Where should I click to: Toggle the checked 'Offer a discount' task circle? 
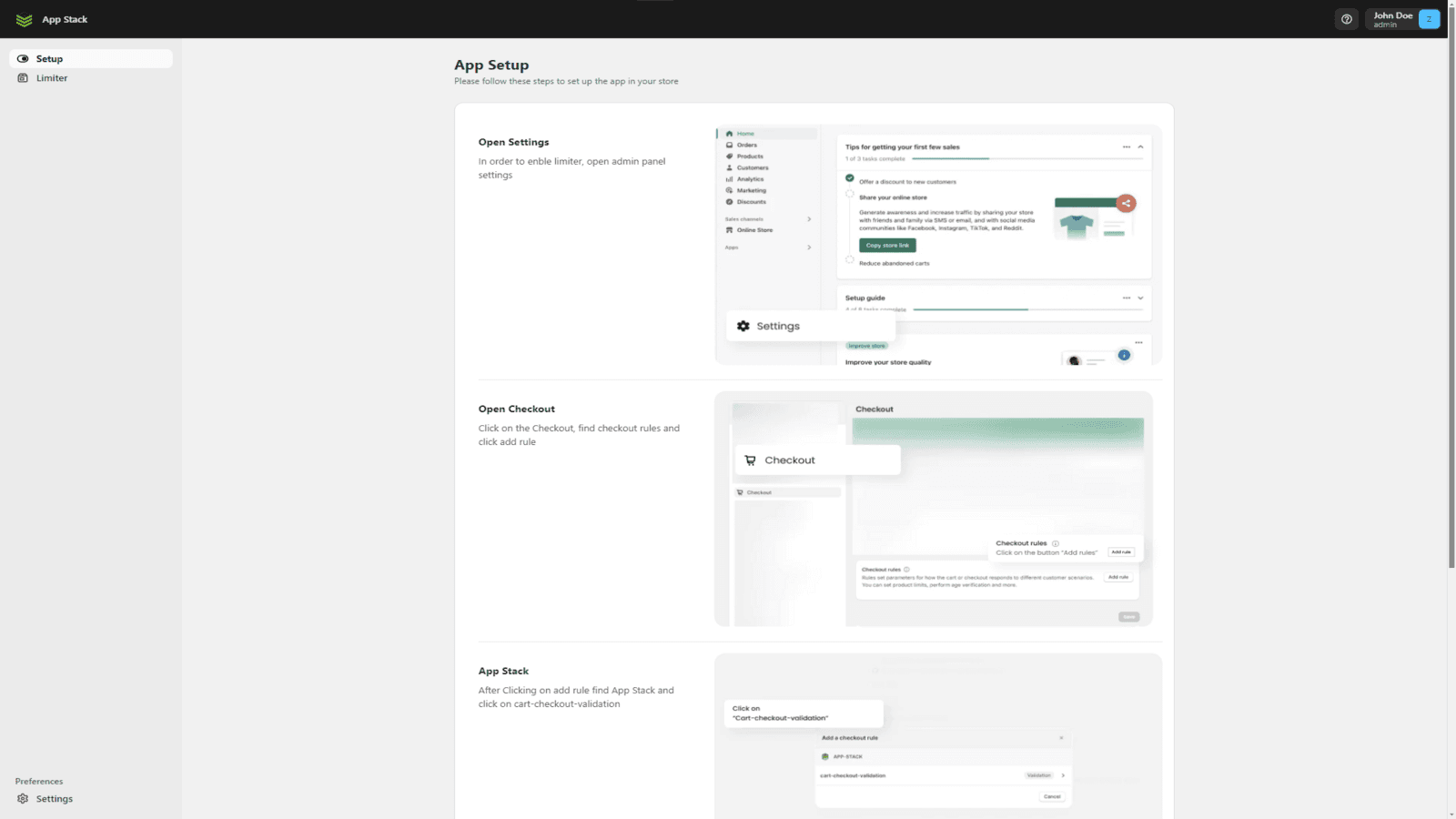(x=850, y=178)
